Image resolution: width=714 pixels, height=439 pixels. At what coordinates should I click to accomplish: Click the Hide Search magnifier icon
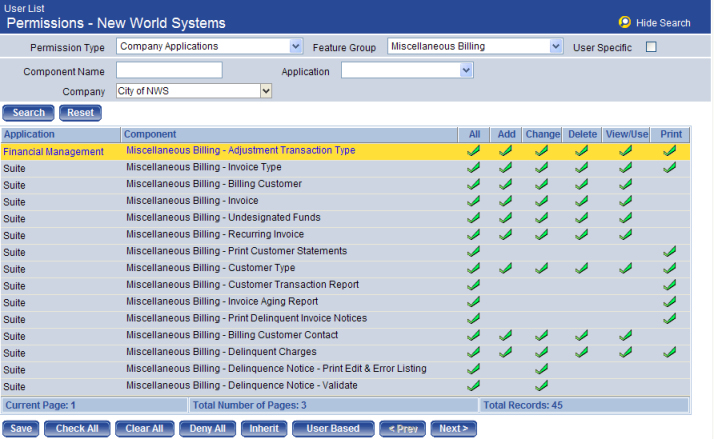coord(625,22)
